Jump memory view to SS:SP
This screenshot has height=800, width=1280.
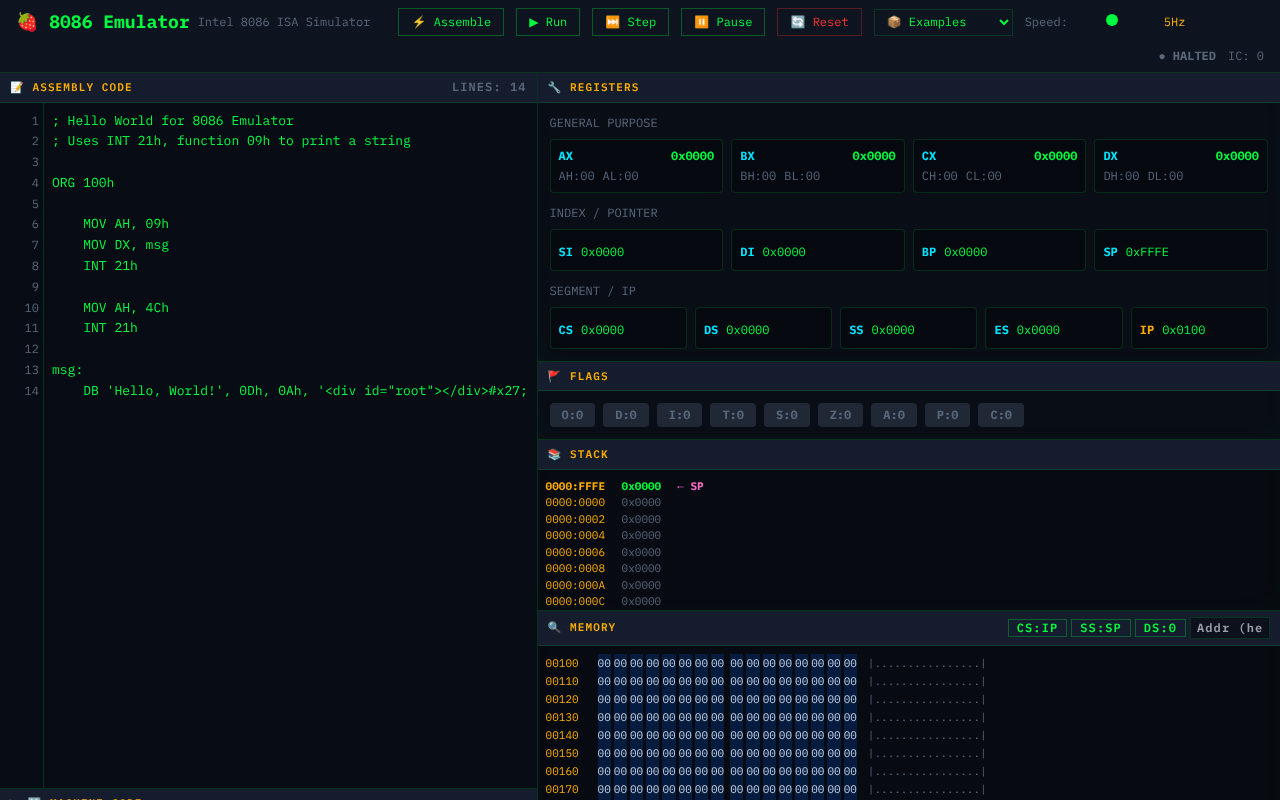tap(1101, 628)
